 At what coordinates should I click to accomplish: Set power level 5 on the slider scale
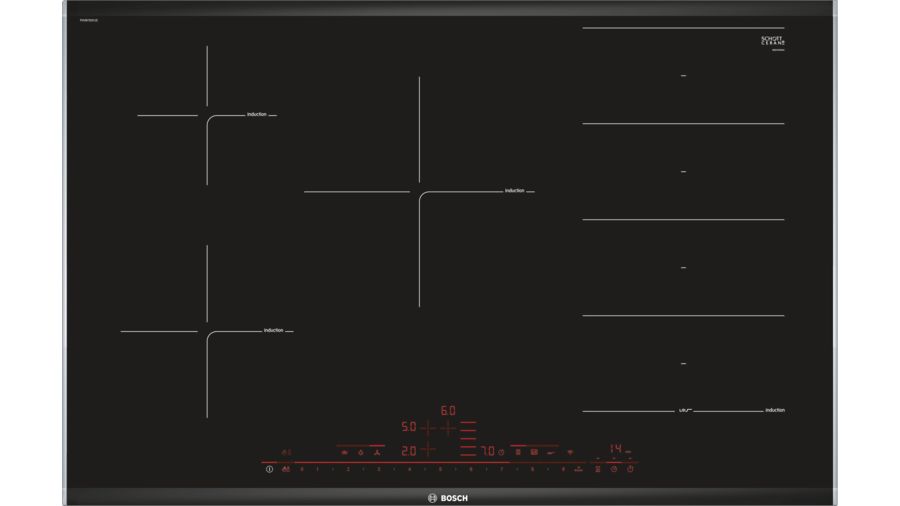pos(440,468)
